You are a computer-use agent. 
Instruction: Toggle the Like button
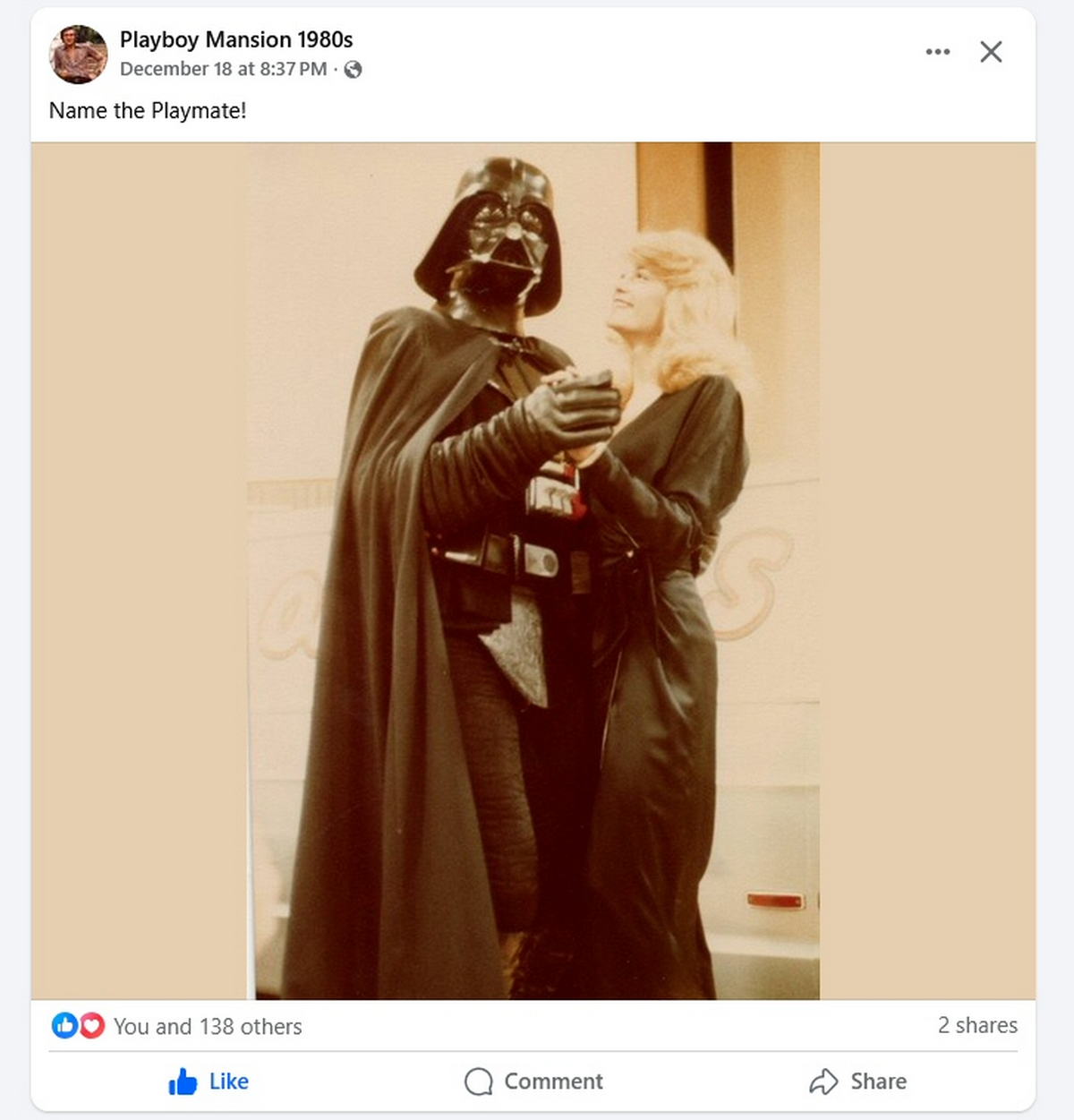coord(209,1082)
